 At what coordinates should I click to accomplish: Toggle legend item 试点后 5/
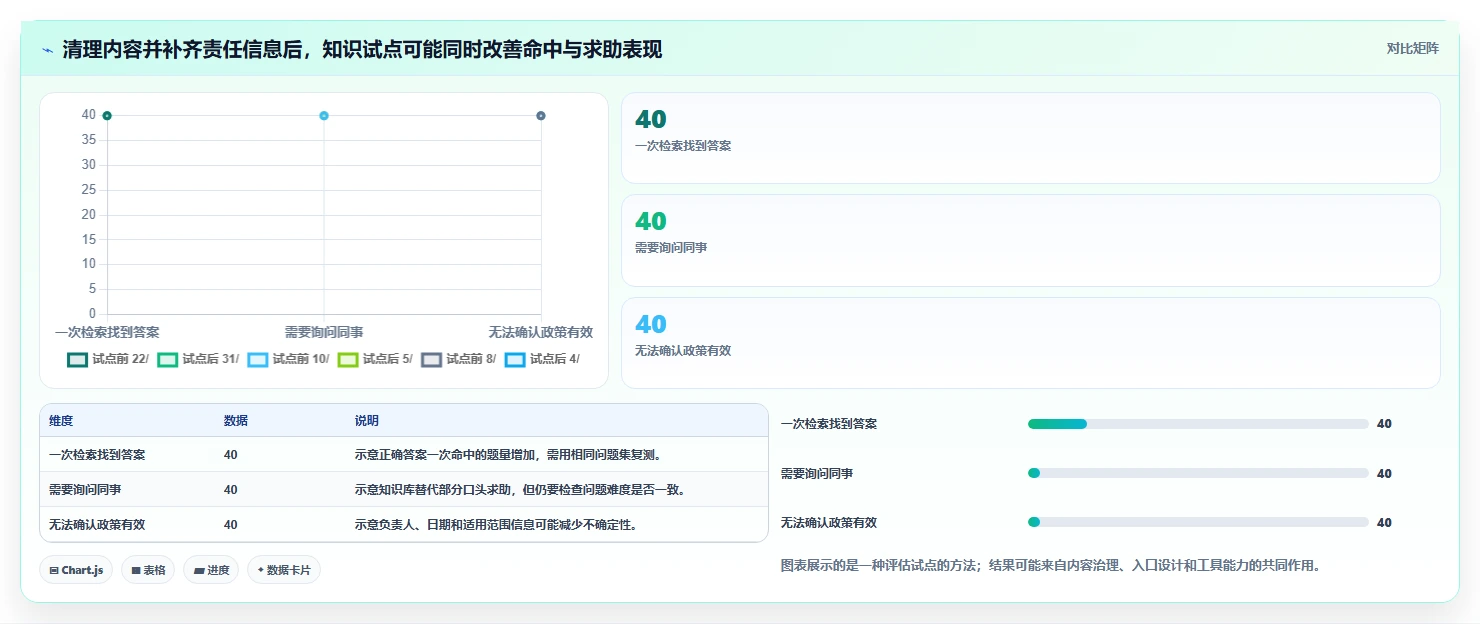coord(375,359)
